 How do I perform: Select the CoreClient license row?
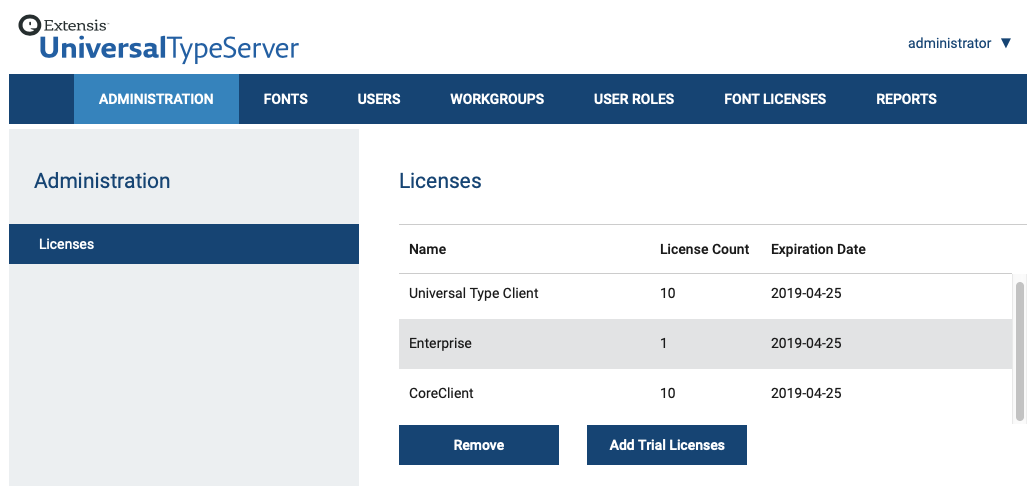(x=705, y=394)
